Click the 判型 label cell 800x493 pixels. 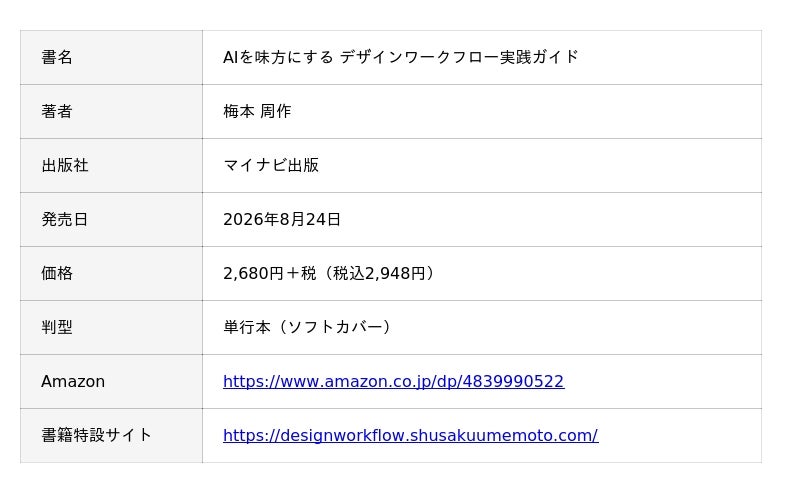[111, 328]
